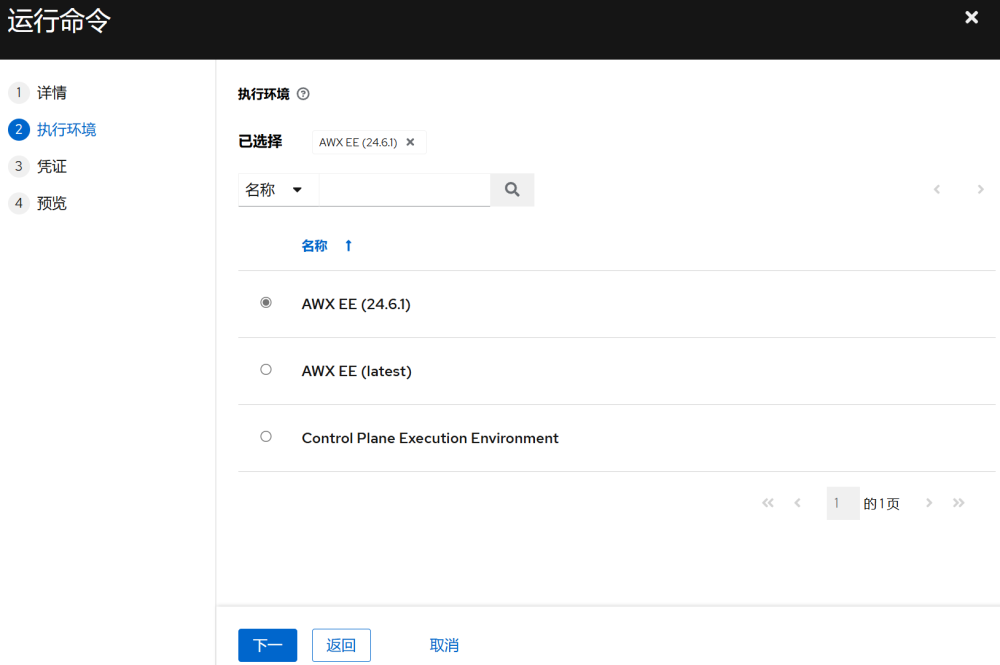Click the sort arrow on 名称 column

tap(348, 245)
